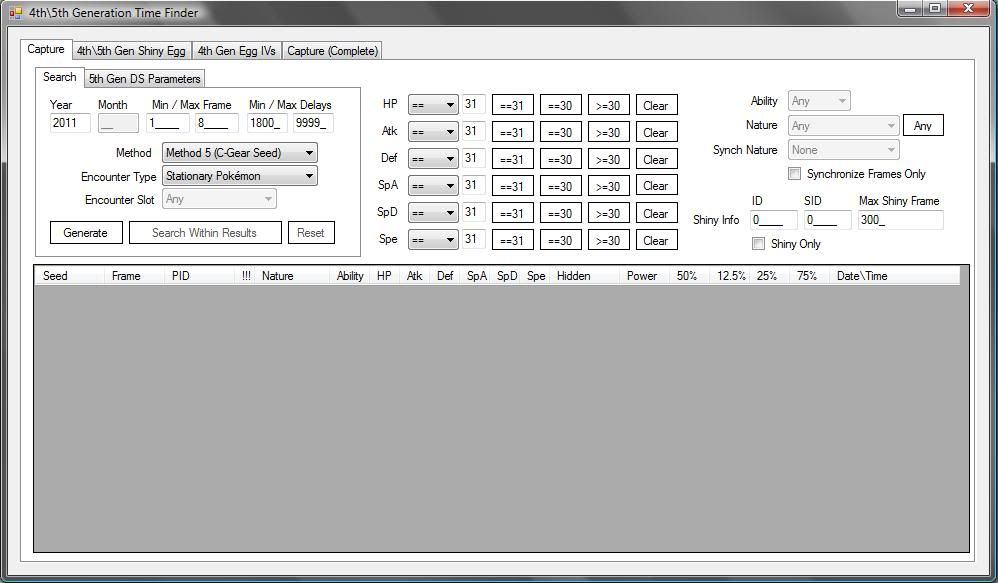Clear the Spe filter
Image resolution: width=998 pixels, height=583 pixels.
pyautogui.click(x=656, y=240)
